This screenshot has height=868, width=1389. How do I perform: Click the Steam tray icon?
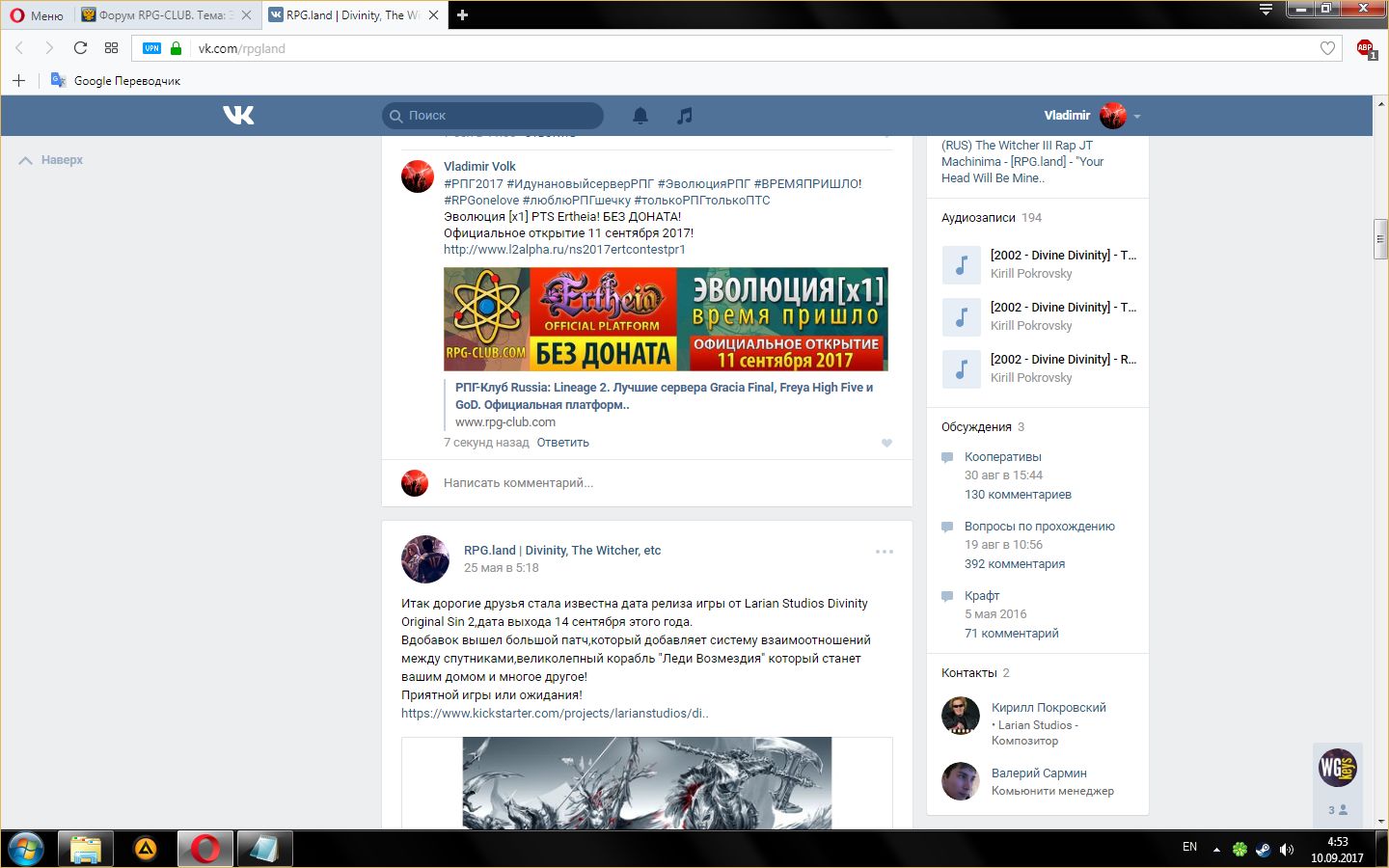pos(1263,850)
